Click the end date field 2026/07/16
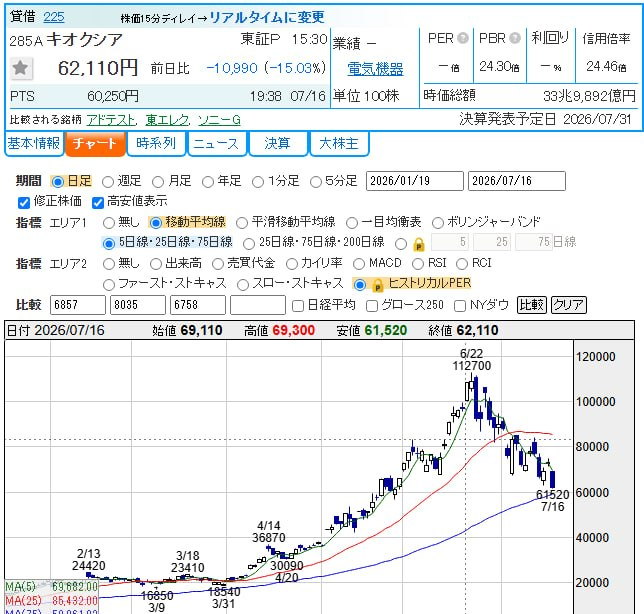Image resolution: width=644 pixels, height=614 pixels. [x=517, y=181]
